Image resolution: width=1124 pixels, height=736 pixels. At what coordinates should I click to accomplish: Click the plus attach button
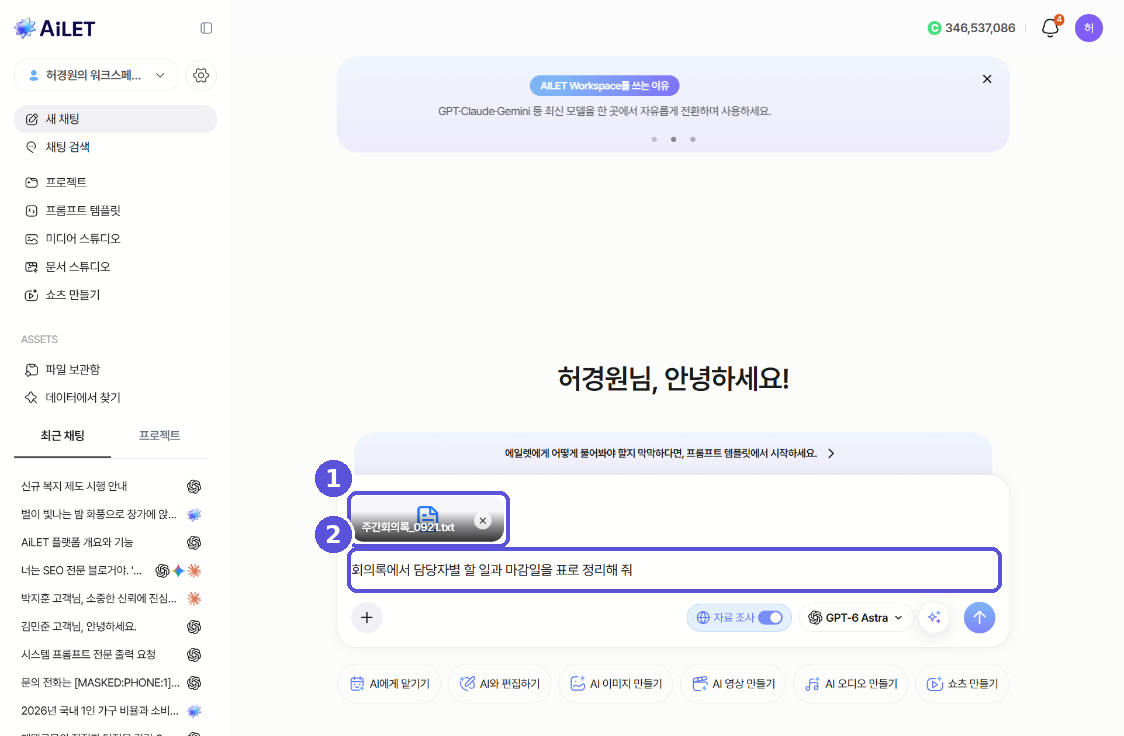367,618
